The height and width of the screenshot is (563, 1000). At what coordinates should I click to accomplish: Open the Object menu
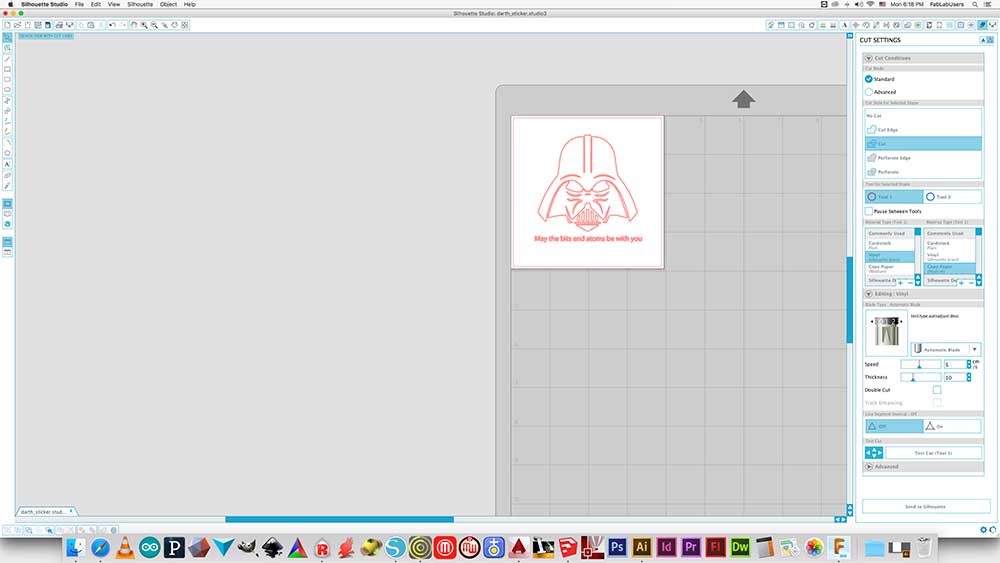pyautogui.click(x=168, y=4)
